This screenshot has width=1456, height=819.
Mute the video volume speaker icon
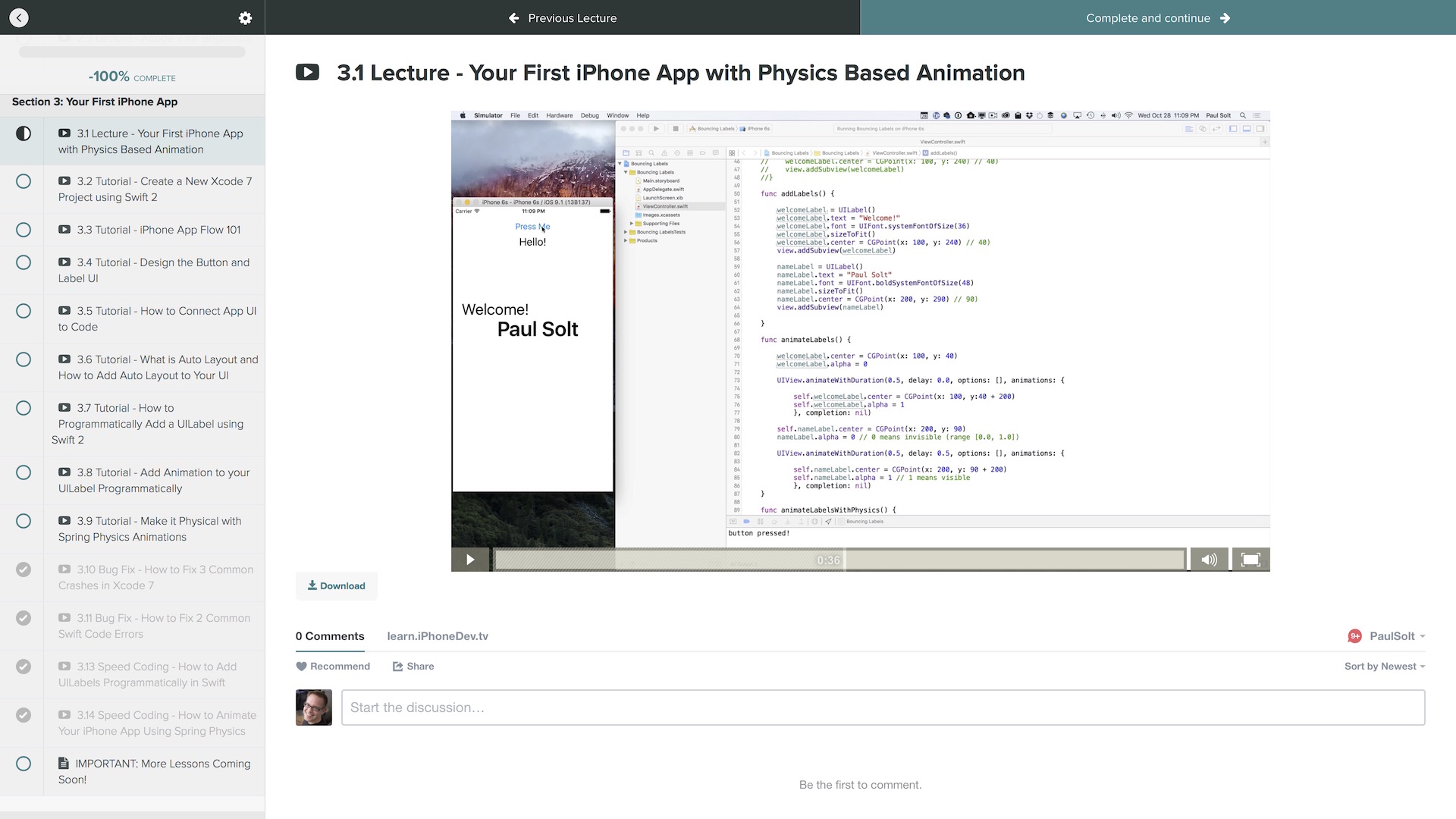click(1209, 560)
